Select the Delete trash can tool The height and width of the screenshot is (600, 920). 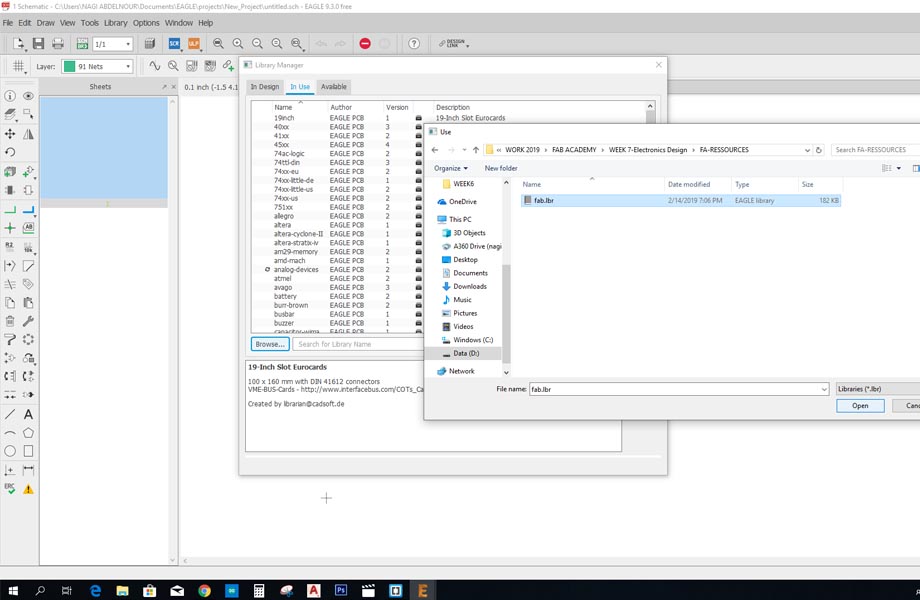(x=10, y=321)
